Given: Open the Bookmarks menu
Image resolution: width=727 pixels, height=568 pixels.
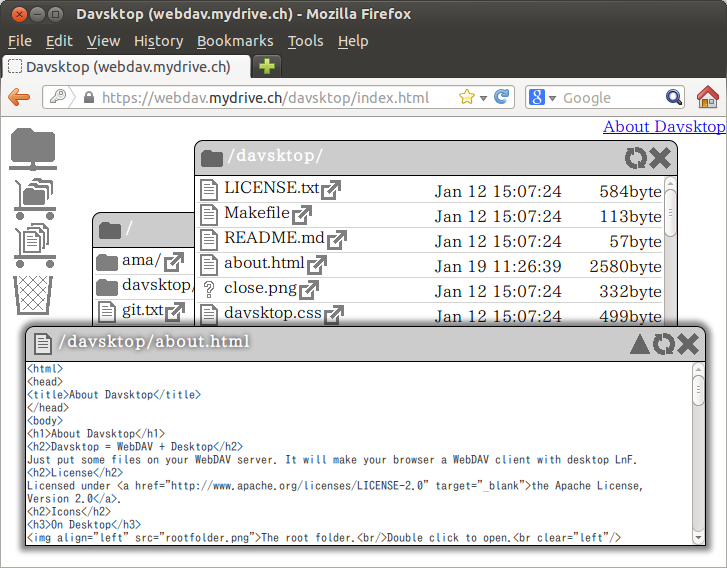Looking at the screenshot, I should point(235,41).
